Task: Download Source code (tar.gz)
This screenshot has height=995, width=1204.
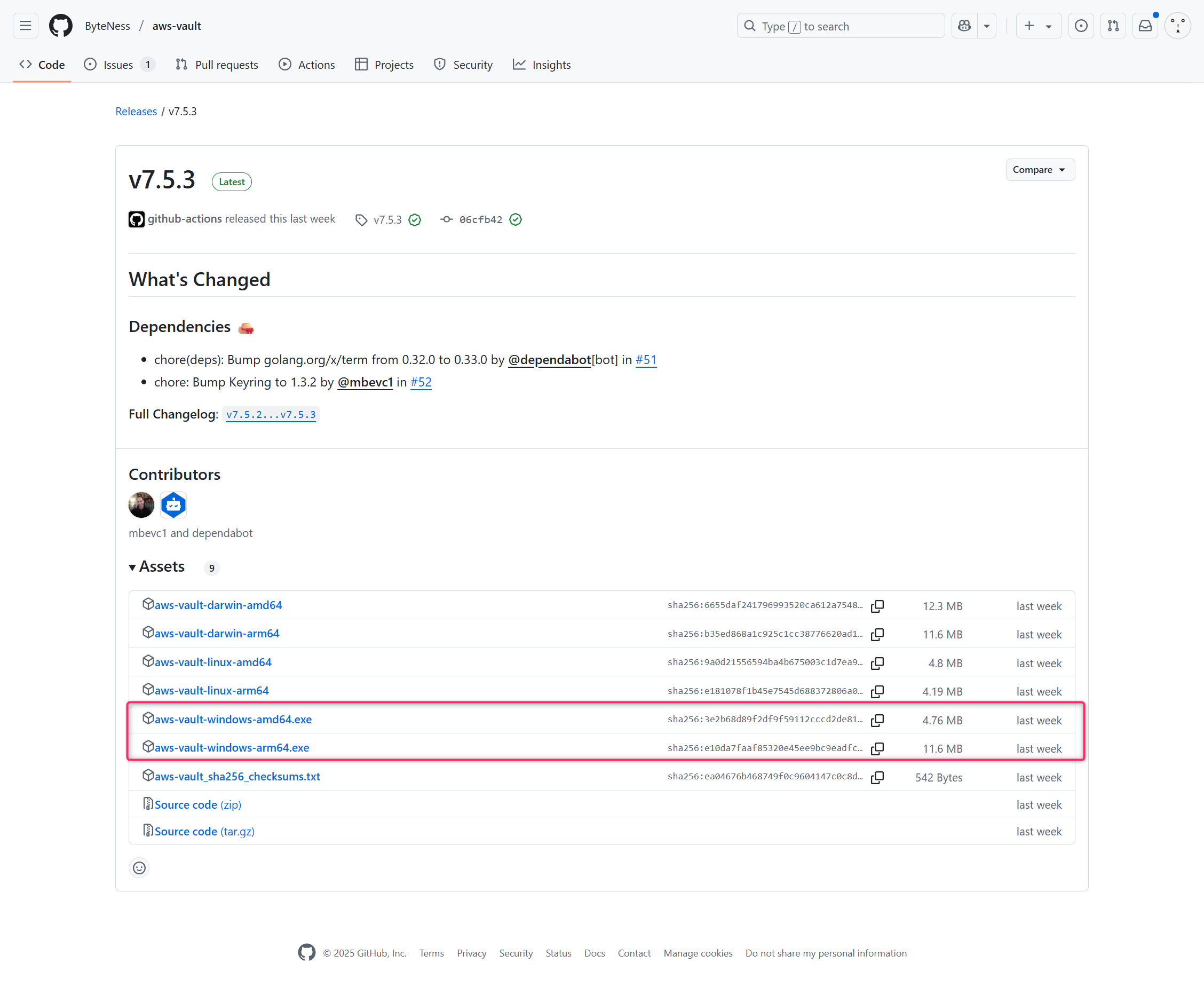Action: pyautogui.click(x=204, y=831)
